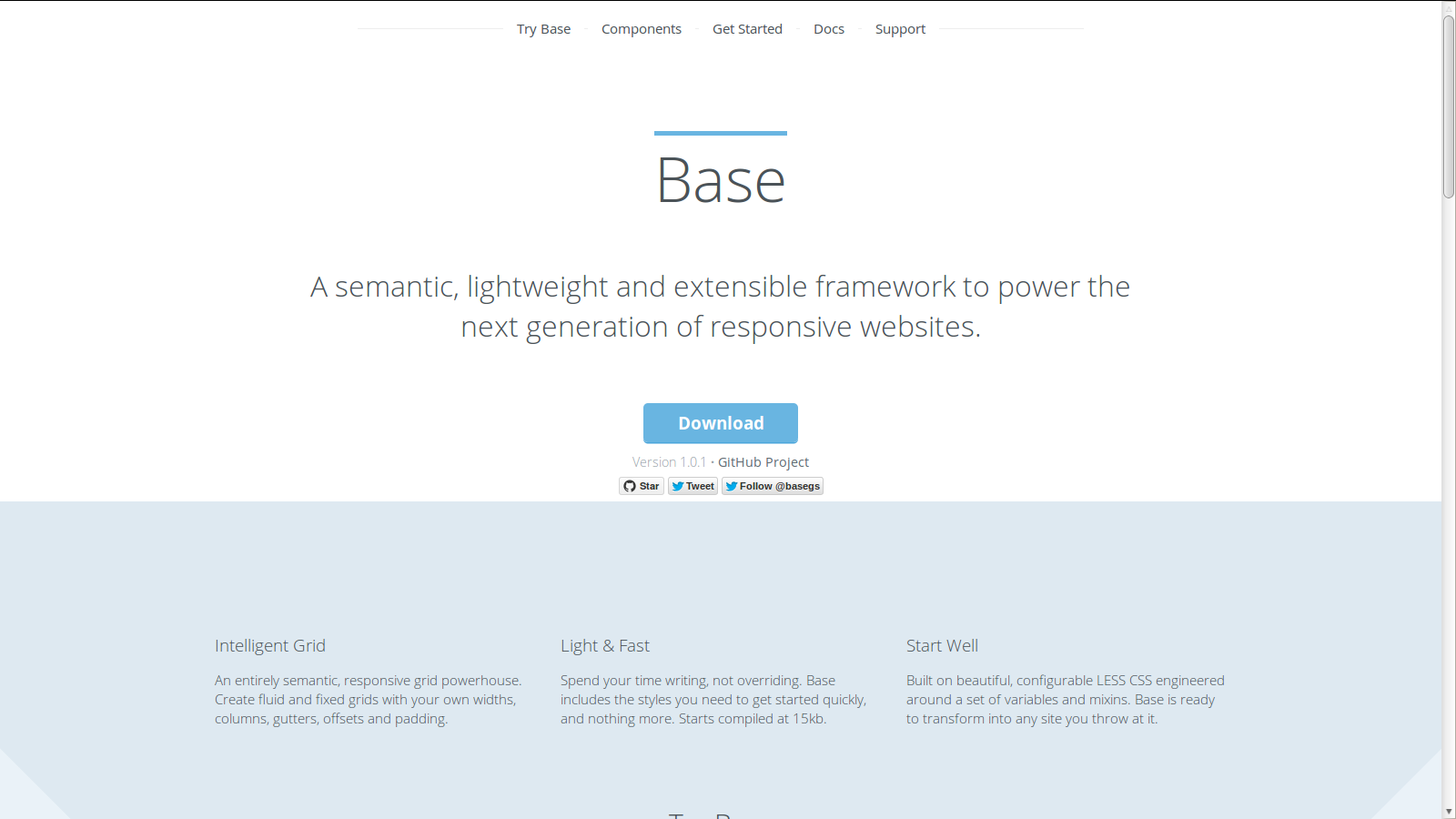Click the Start Well heading
The height and width of the screenshot is (819, 1456).
(x=942, y=645)
